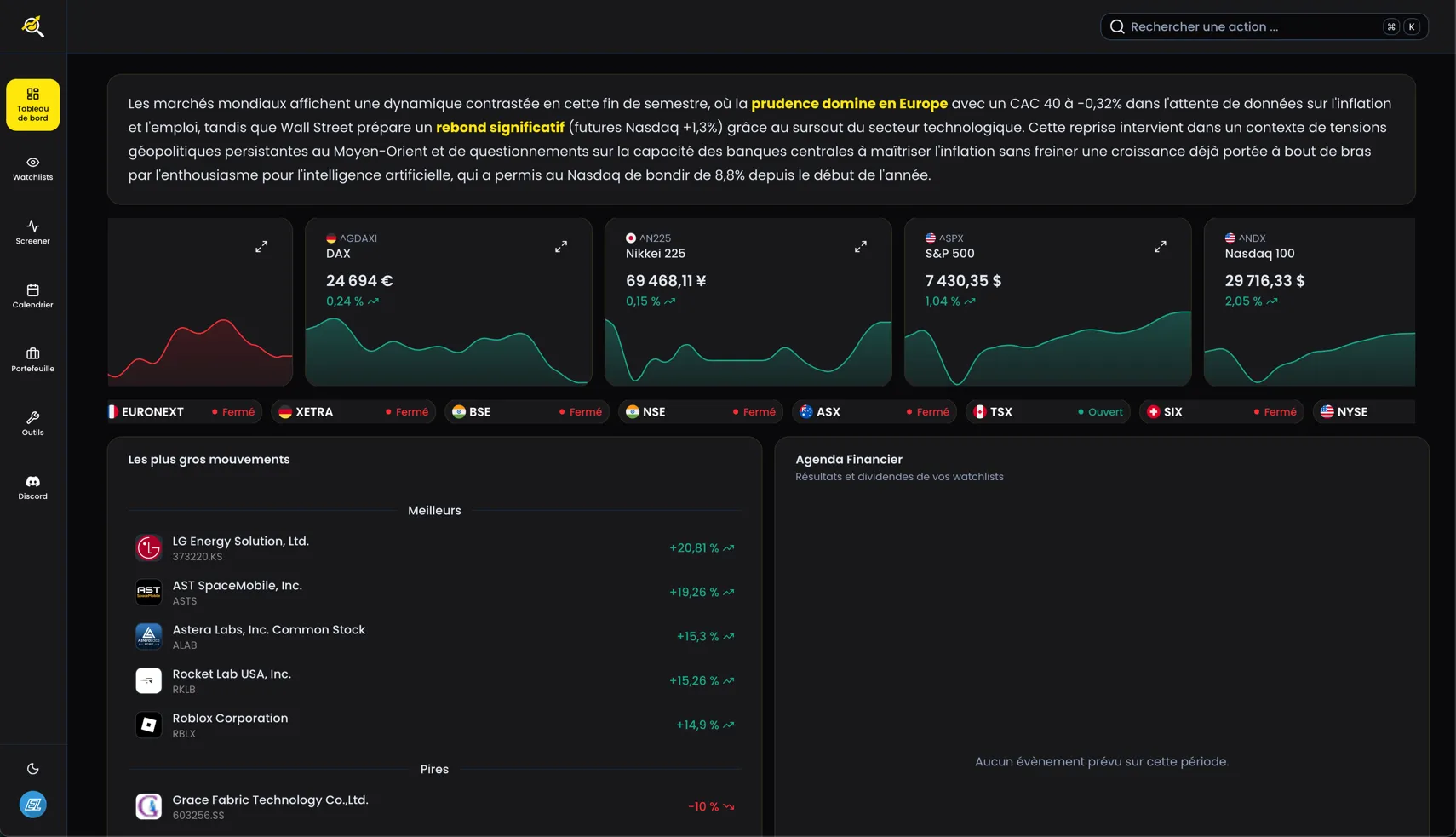Expand the S&P 500 chart card
The width and height of the screenshot is (1456, 837).
[1161, 247]
